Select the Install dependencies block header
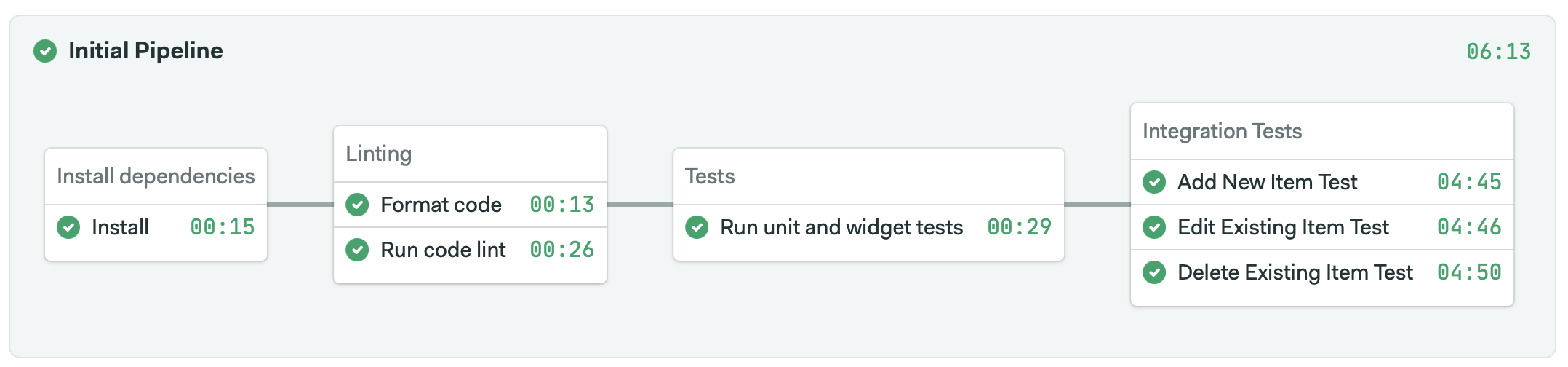 [x=156, y=176]
